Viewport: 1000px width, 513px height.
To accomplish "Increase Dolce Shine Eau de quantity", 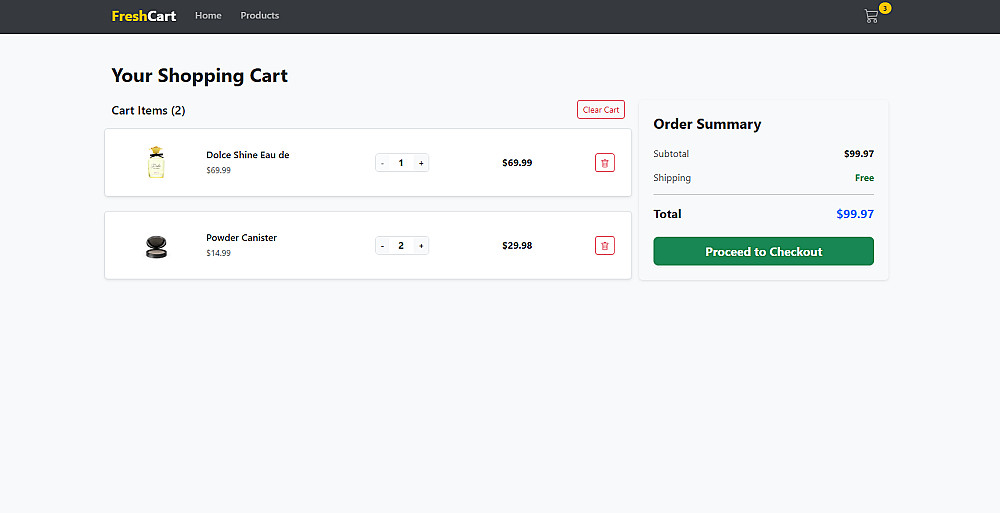I will [x=421, y=163].
